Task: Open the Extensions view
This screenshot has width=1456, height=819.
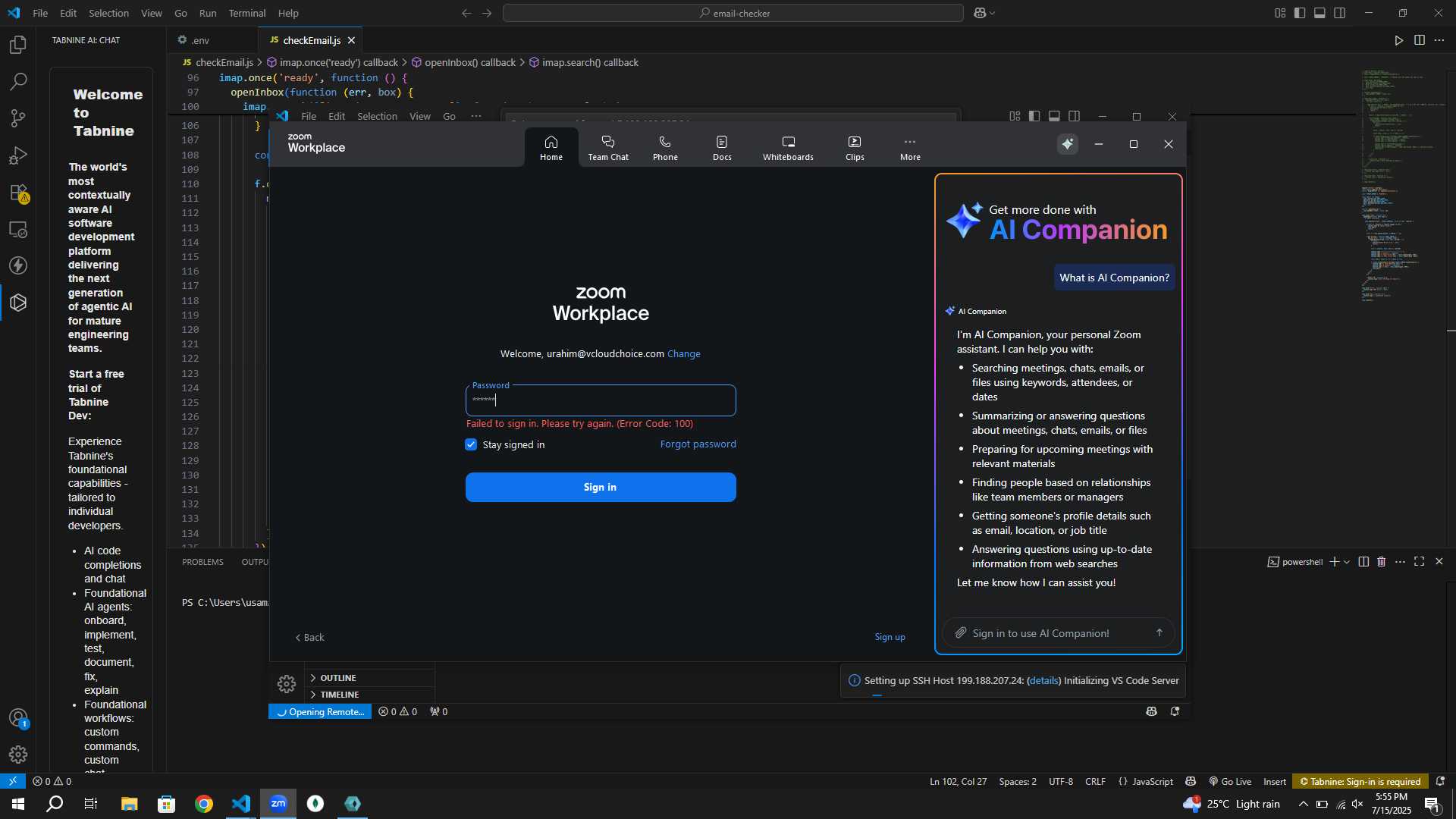Action: pyautogui.click(x=18, y=193)
